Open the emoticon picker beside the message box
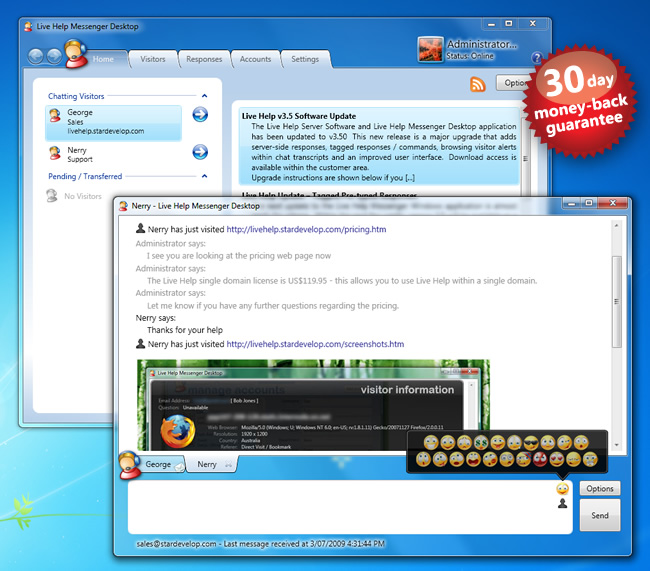 point(563,489)
